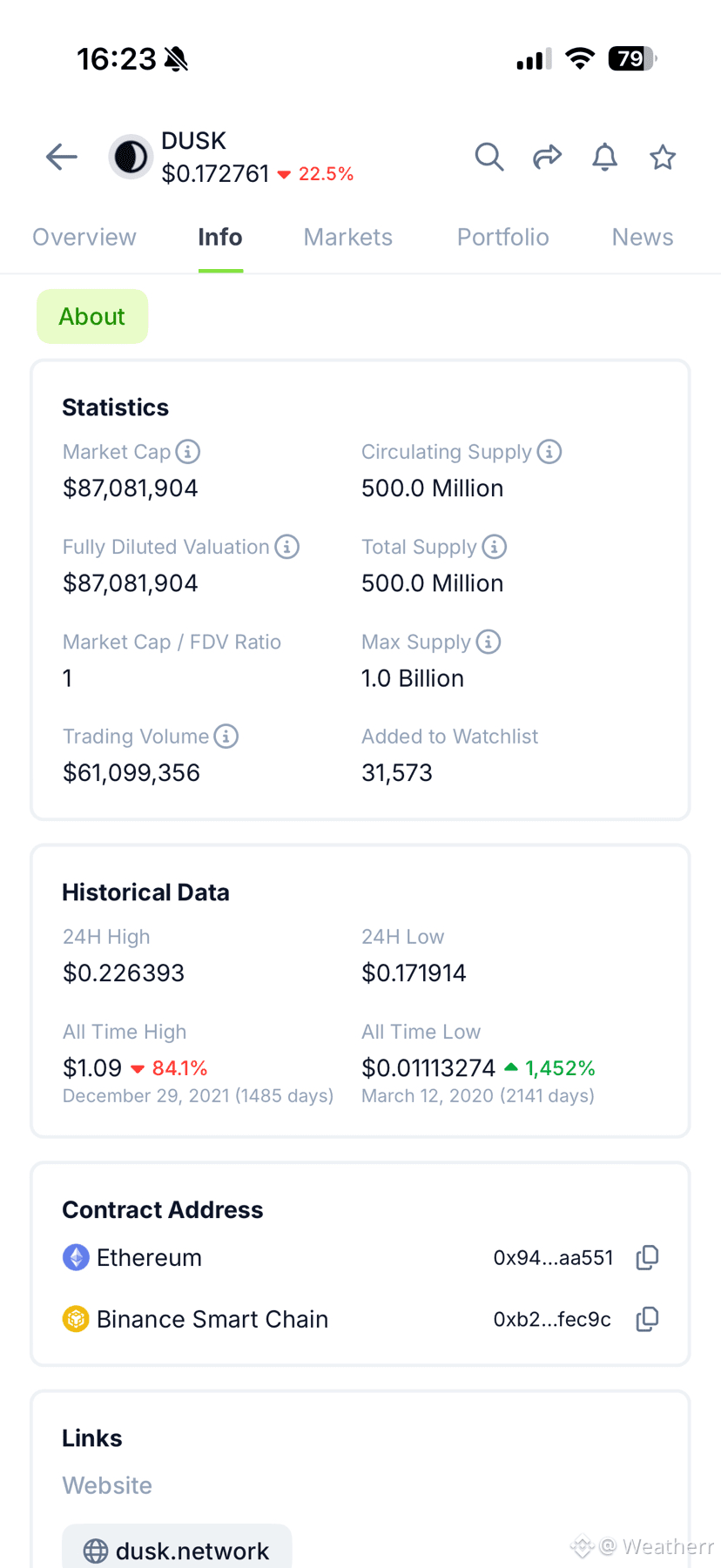Tap the back arrow icon
This screenshot has width=721, height=1568.
pos(62,158)
